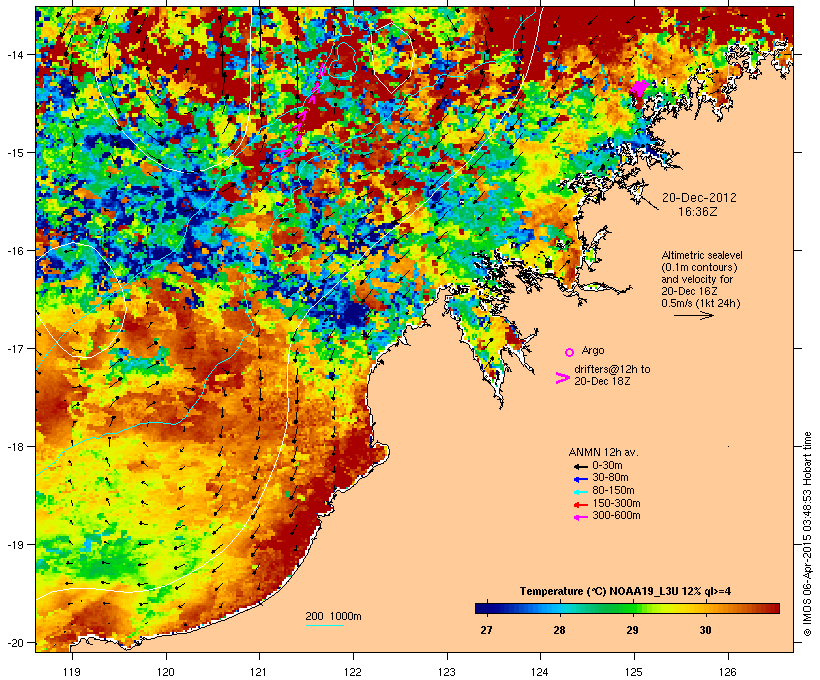
Task: Click the longitude axis label 125
Action: tap(634, 672)
